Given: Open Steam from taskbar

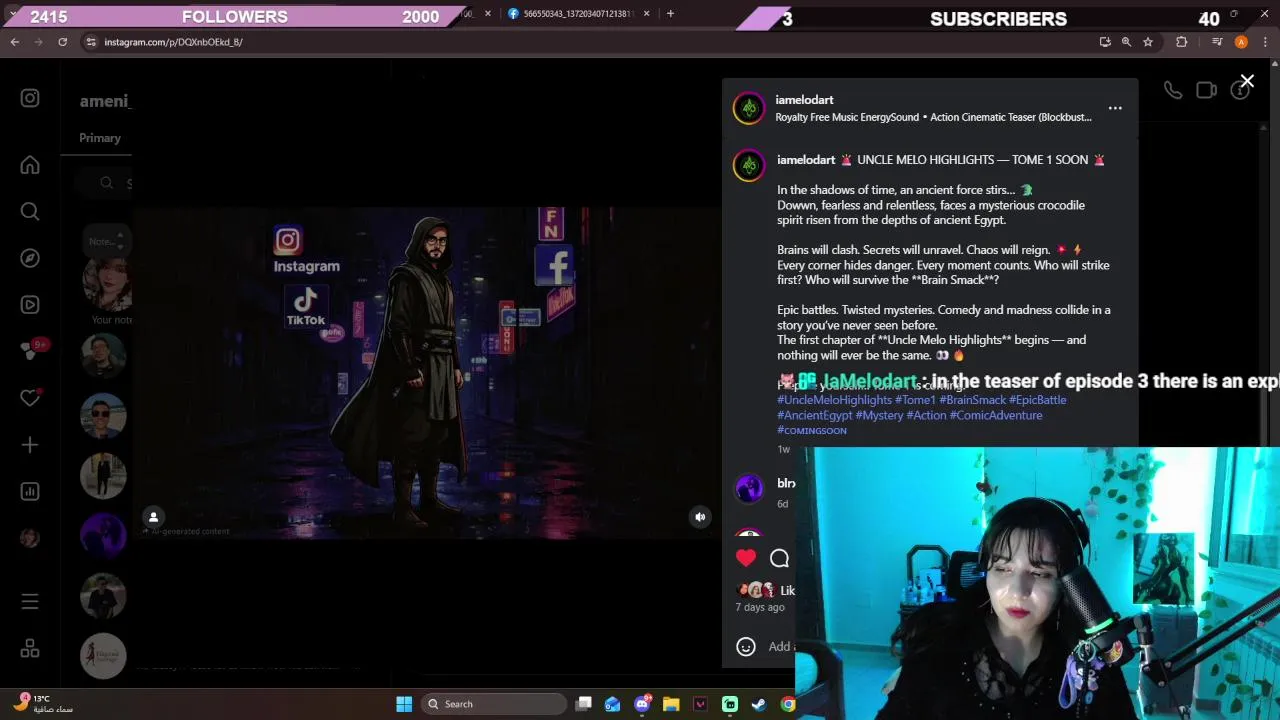Looking at the screenshot, I should click(x=759, y=704).
